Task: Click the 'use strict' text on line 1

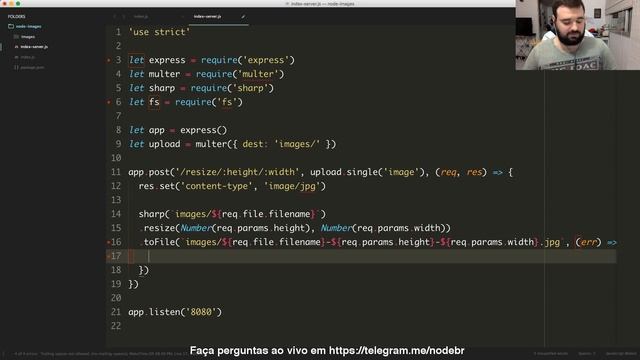Action: [159, 32]
